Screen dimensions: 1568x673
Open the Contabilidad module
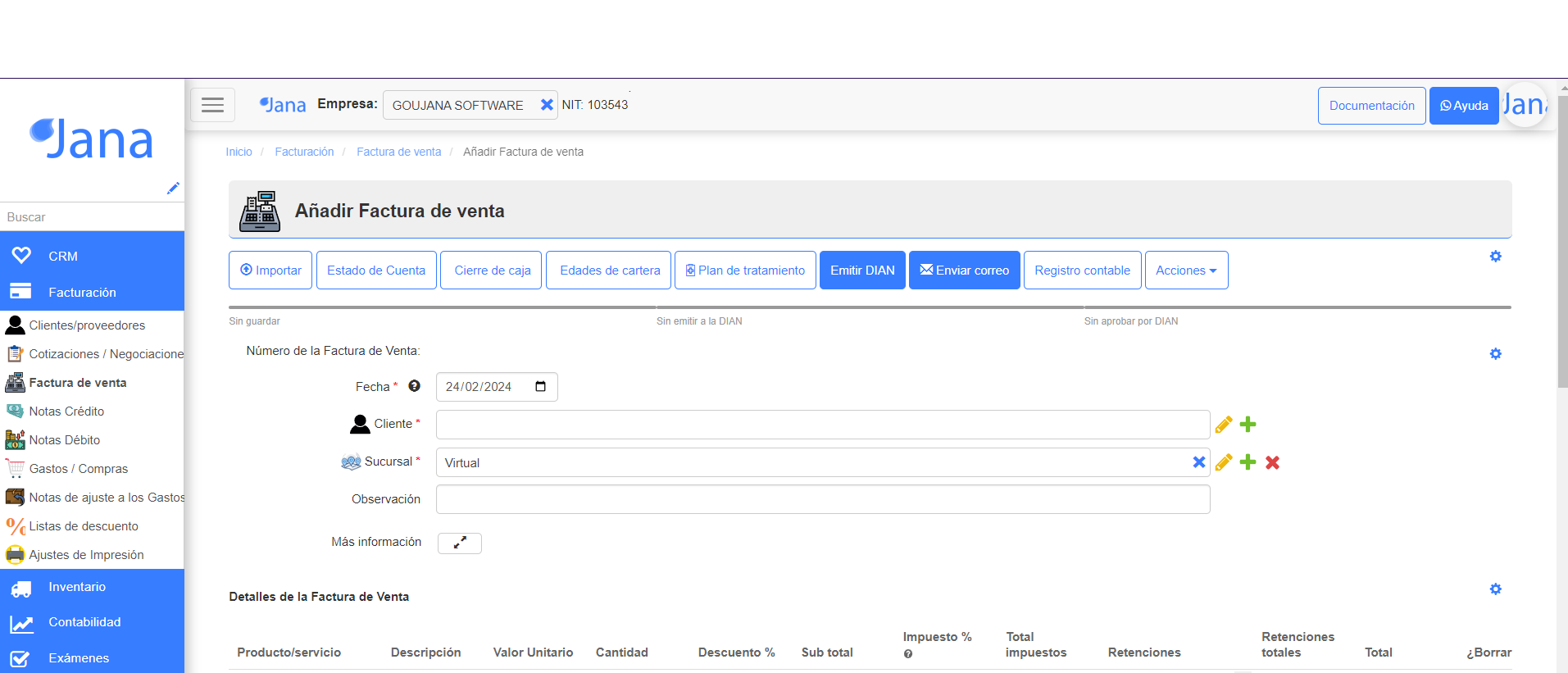(92, 622)
